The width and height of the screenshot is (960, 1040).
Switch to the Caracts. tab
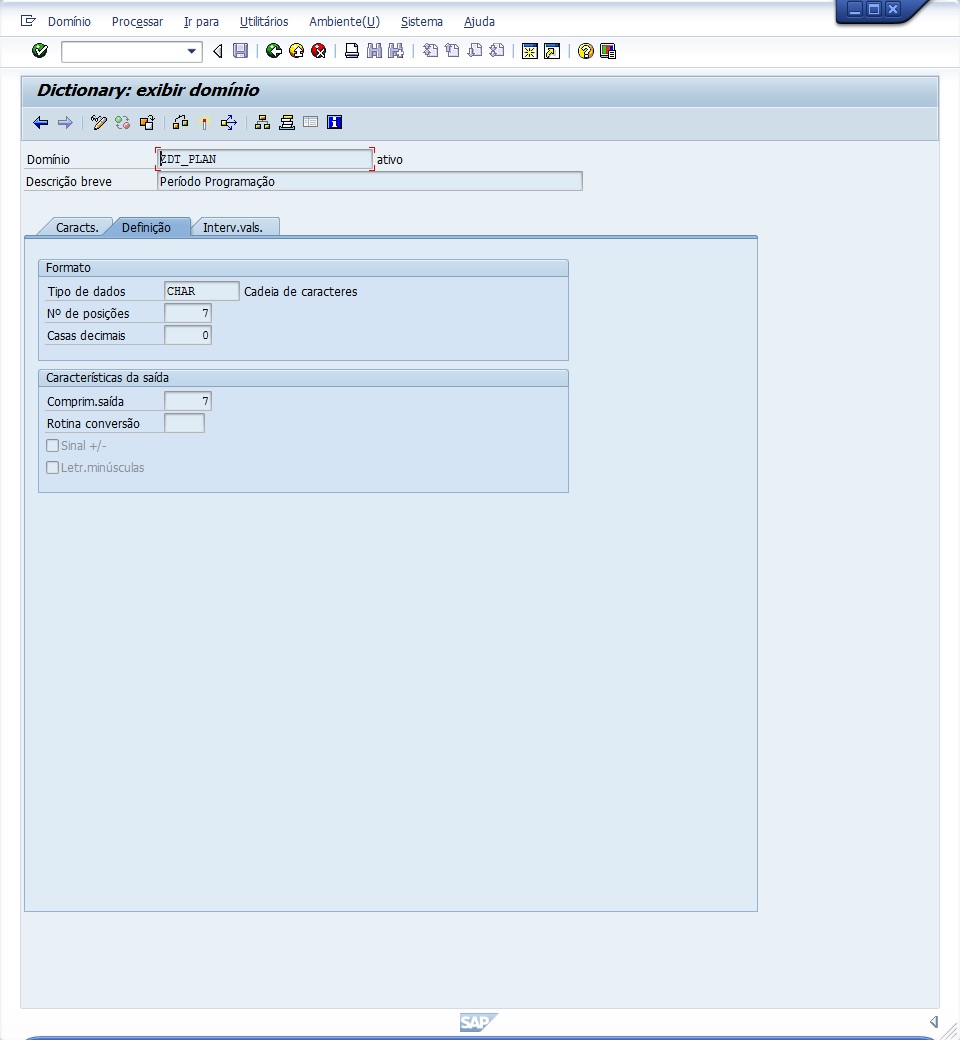[77, 228]
